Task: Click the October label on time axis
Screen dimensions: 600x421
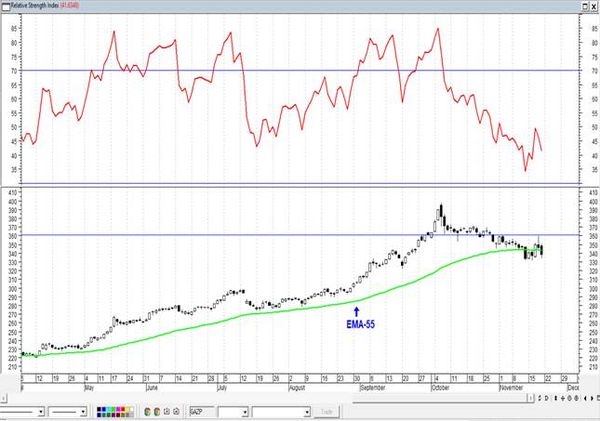Action: pos(440,388)
